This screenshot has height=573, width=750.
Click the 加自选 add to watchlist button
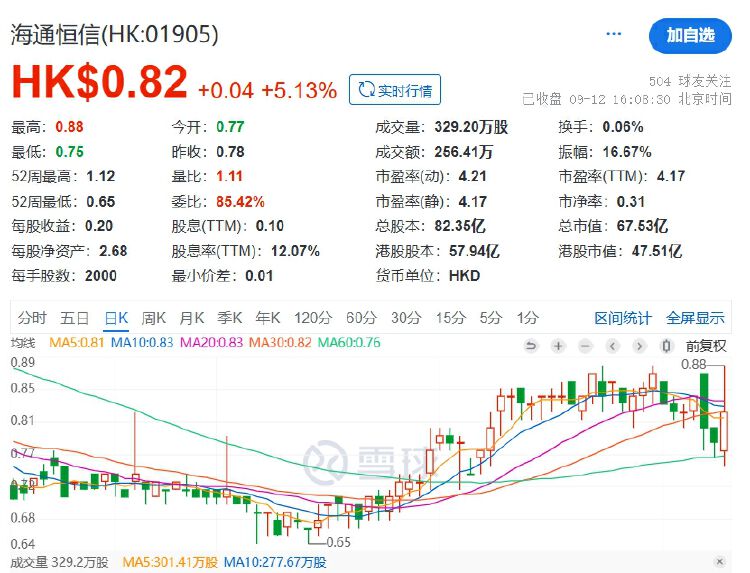[x=690, y=35]
